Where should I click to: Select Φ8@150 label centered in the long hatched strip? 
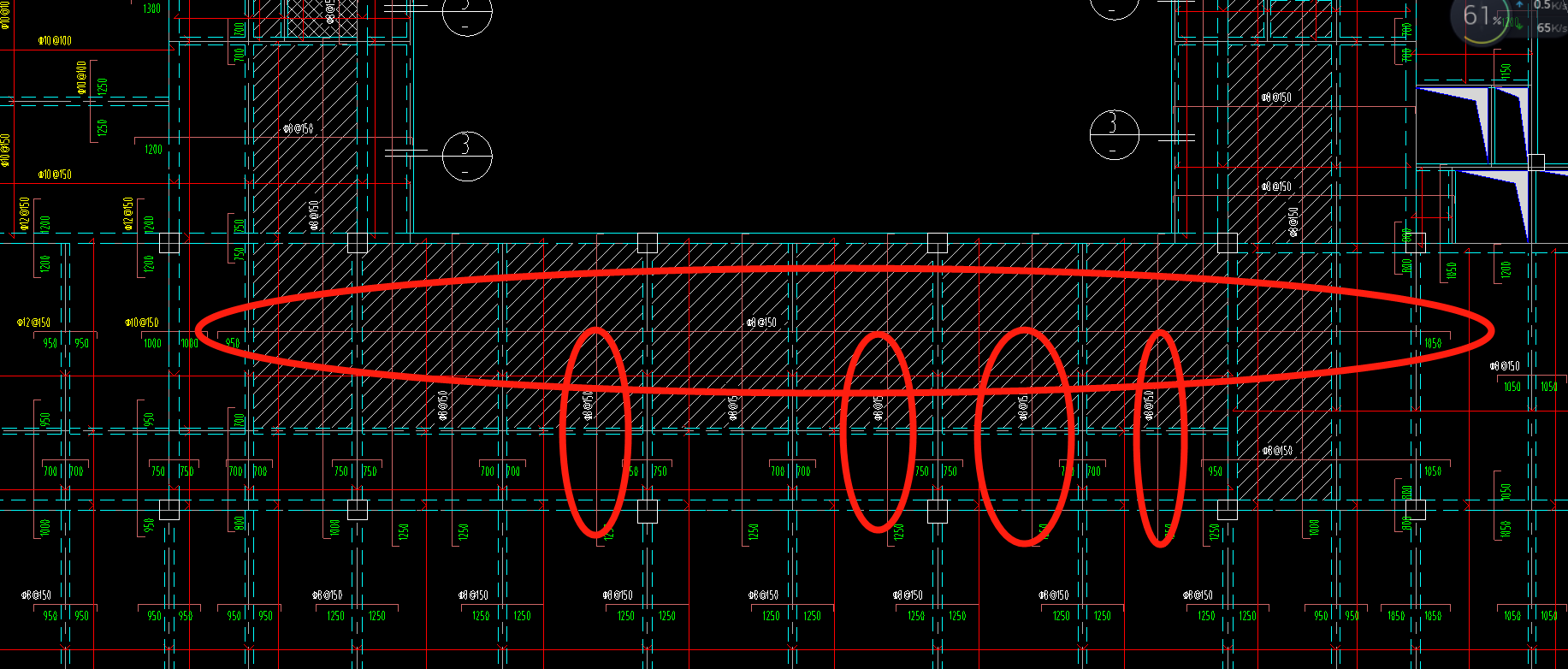[761, 323]
